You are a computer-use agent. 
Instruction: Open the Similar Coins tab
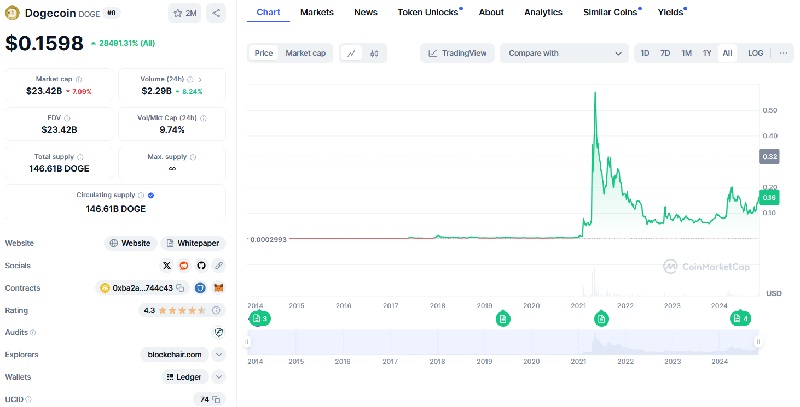tap(612, 12)
